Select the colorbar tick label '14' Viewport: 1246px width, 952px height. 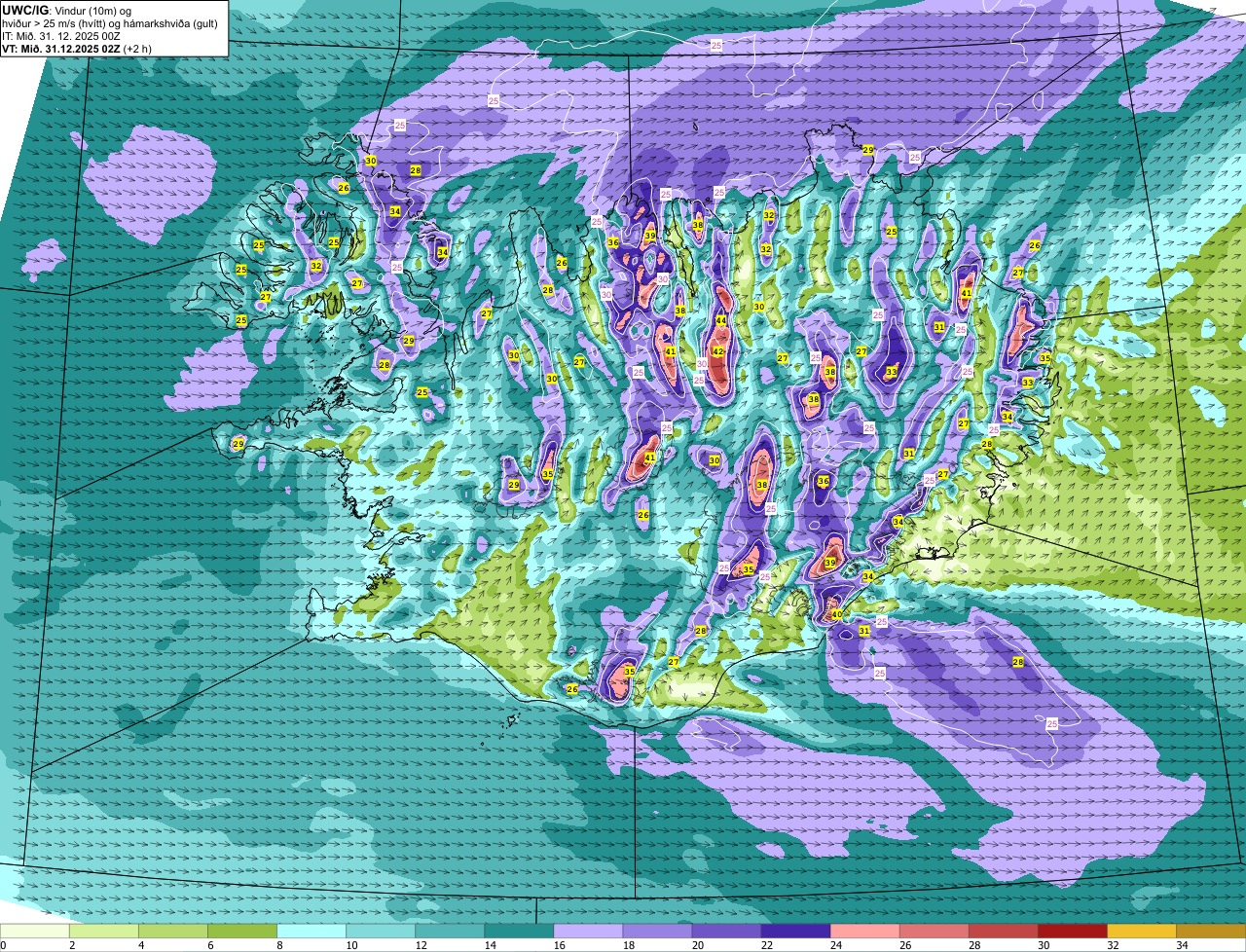pyautogui.click(x=490, y=945)
